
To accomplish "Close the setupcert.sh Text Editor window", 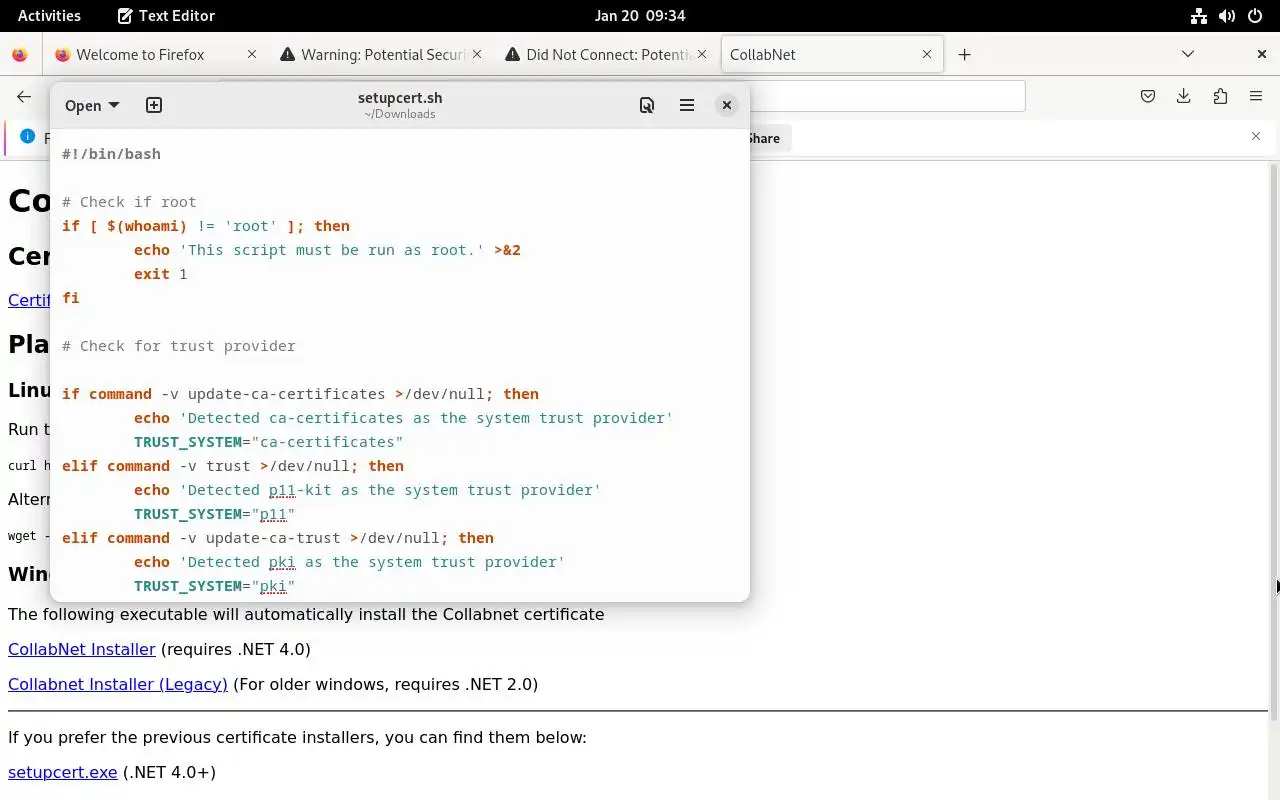I will (727, 105).
